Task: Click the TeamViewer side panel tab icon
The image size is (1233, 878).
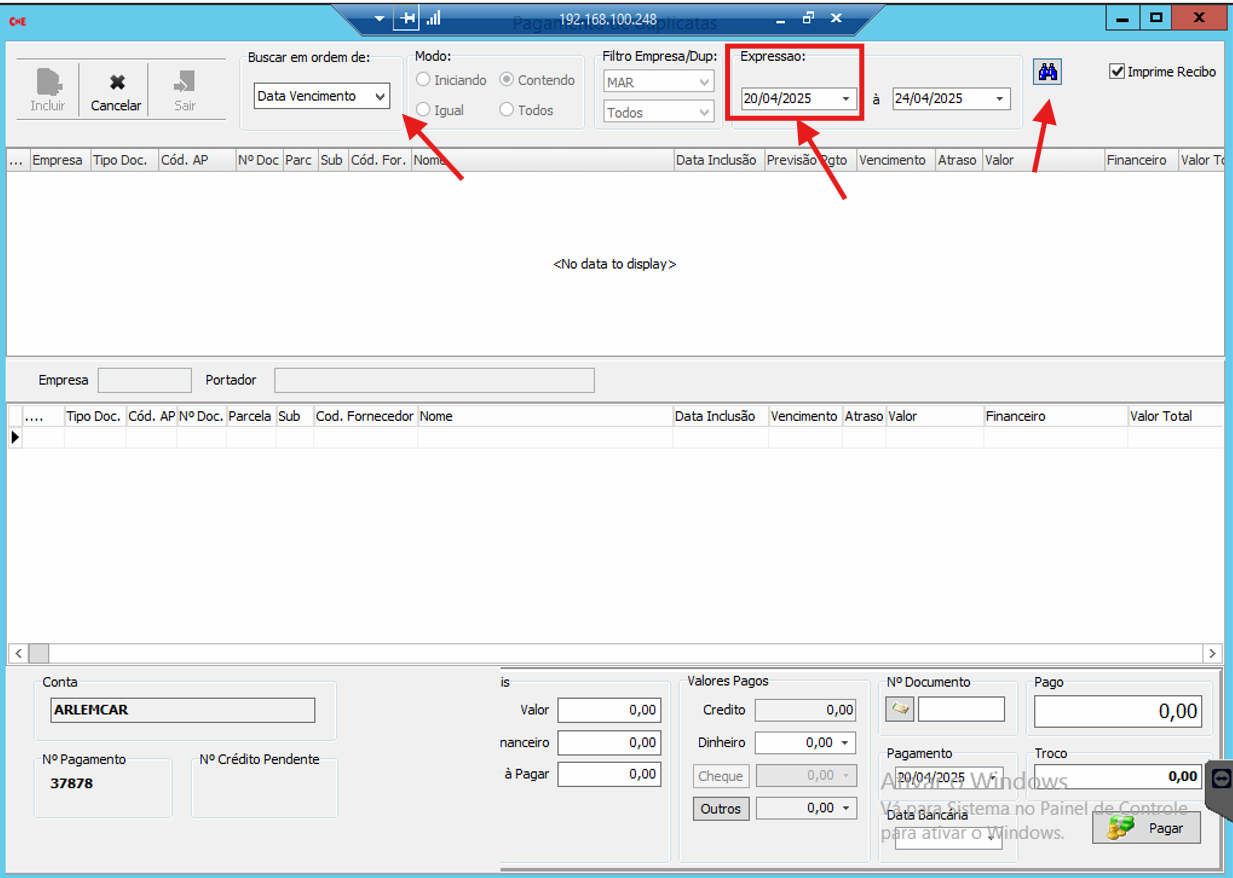Action: pyautogui.click(x=1222, y=779)
